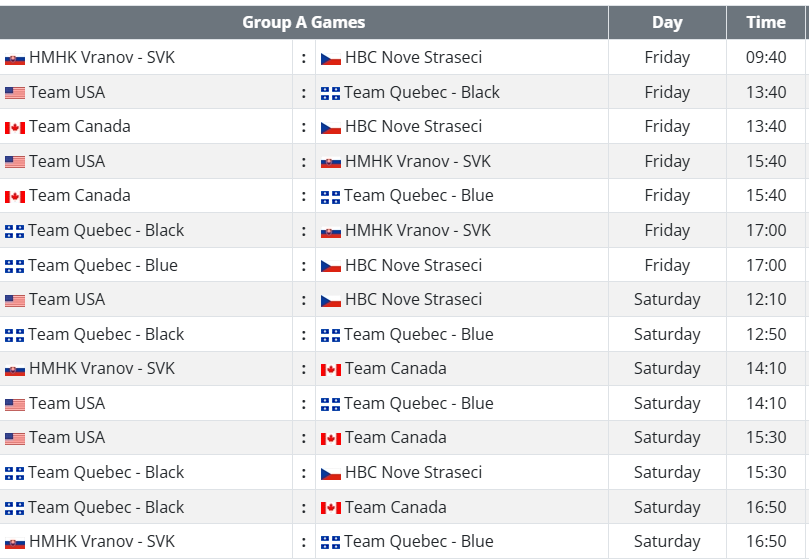Open Team Canada in Saturday 16:50 game
Image resolution: width=809 pixels, height=560 pixels.
396,507
